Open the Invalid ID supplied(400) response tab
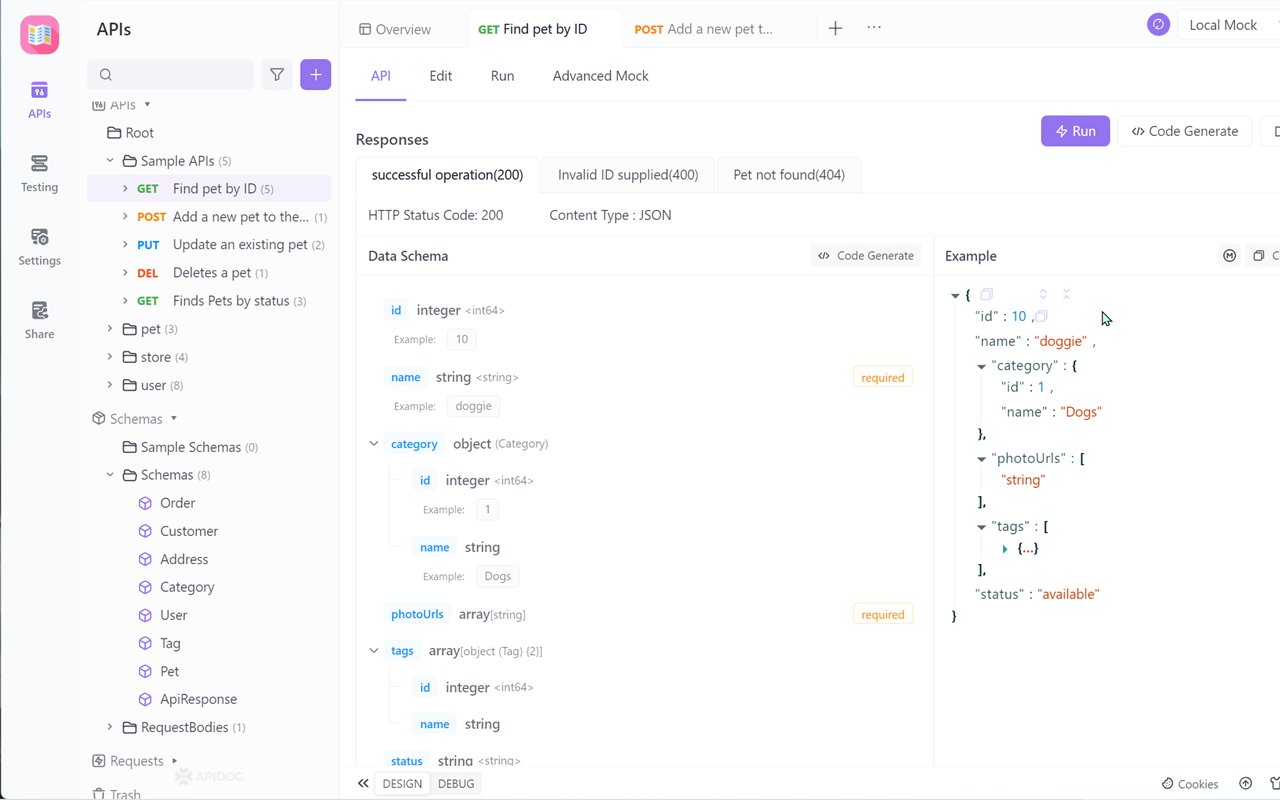 tap(627, 174)
